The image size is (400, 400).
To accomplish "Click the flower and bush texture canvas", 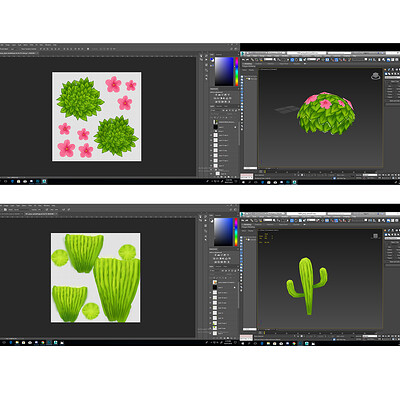I will [97, 116].
